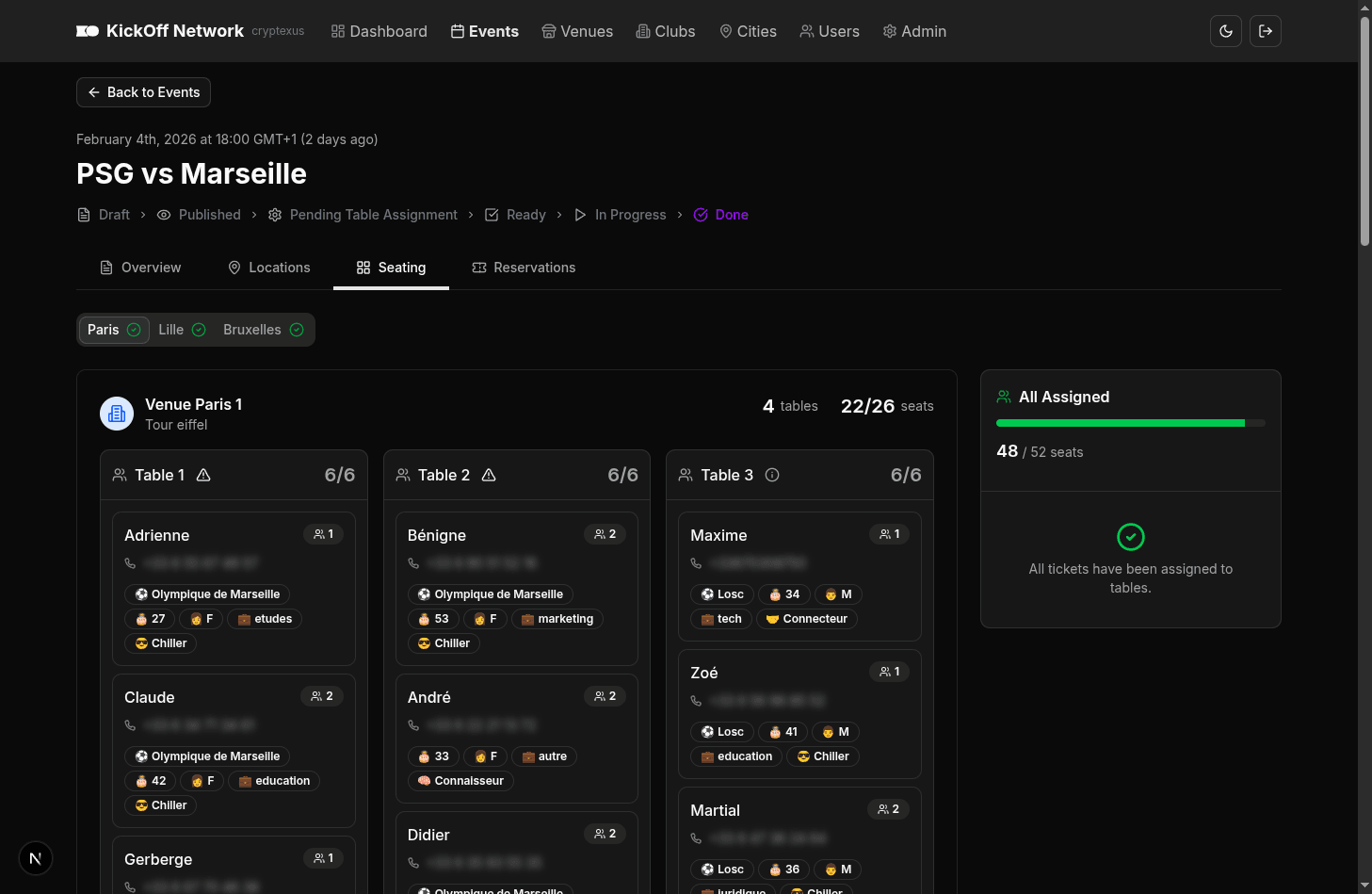Open the KickOff Network logo home
The image size is (1372, 894).
[x=160, y=31]
